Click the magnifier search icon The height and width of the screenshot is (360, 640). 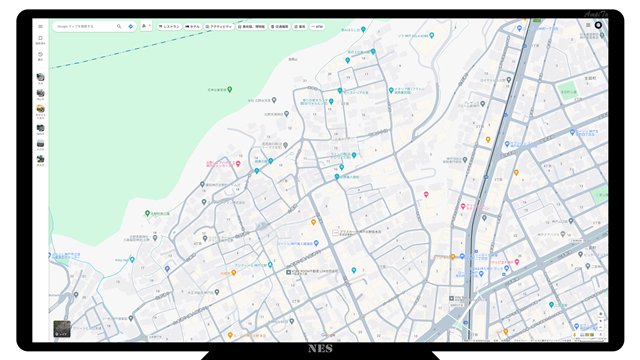[x=119, y=27]
